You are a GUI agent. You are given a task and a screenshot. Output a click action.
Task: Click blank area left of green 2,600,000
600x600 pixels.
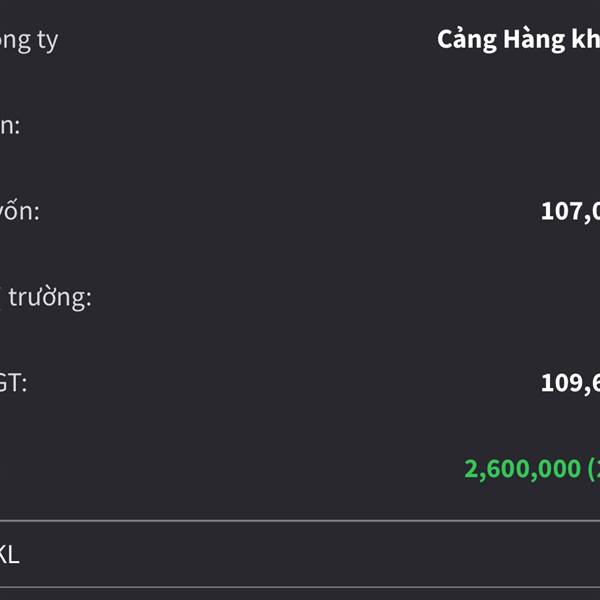click(x=250, y=468)
